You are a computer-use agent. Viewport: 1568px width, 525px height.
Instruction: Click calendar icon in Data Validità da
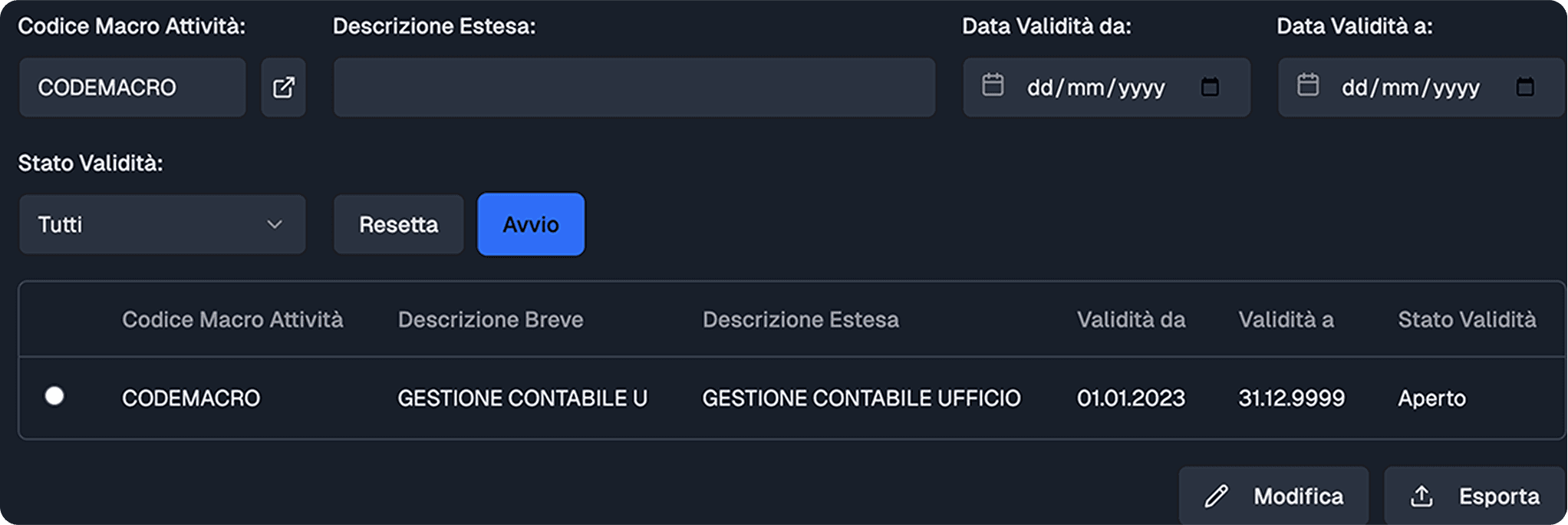pyautogui.click(x=993, y=85)
